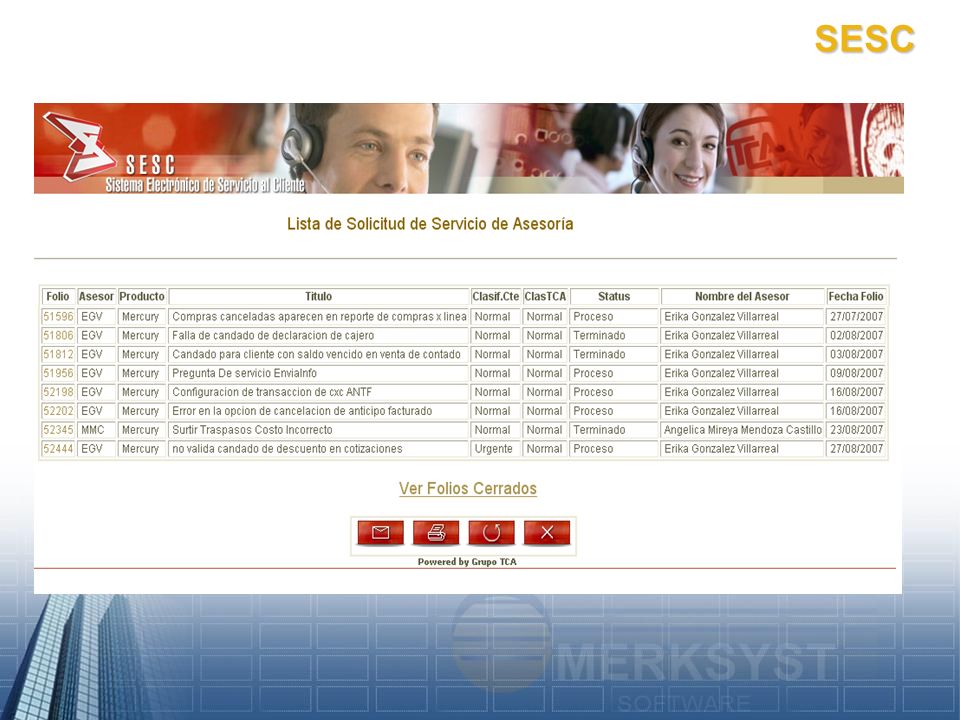This screenshot has height=720, width=960.
Task: Click the SESC logo in the banner
Action: click(80, 146)
